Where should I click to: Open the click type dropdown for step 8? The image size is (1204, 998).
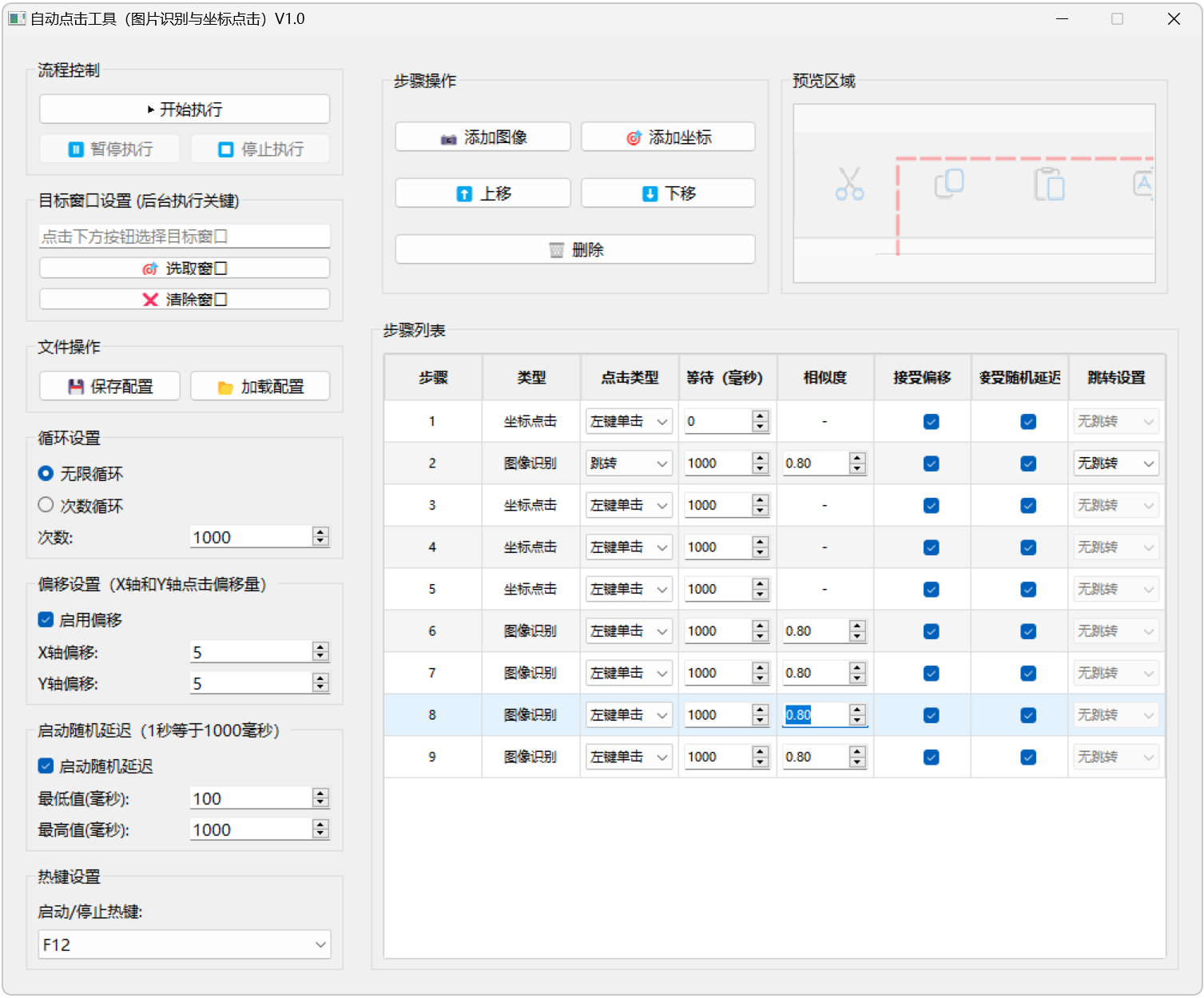(629, 715)
